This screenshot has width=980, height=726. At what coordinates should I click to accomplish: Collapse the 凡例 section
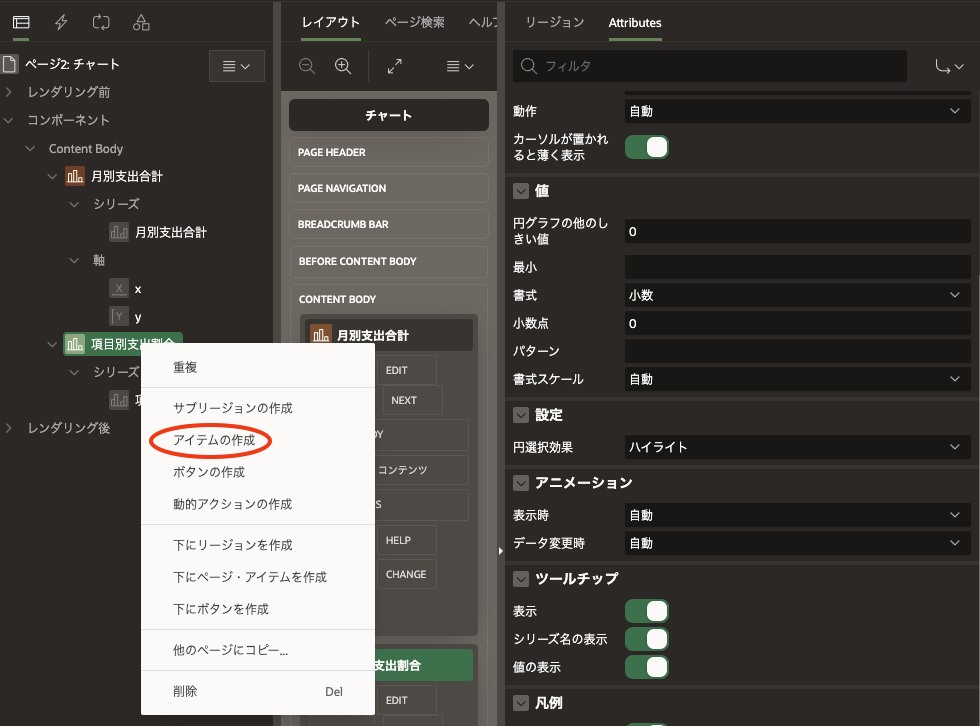coord(522,703)
